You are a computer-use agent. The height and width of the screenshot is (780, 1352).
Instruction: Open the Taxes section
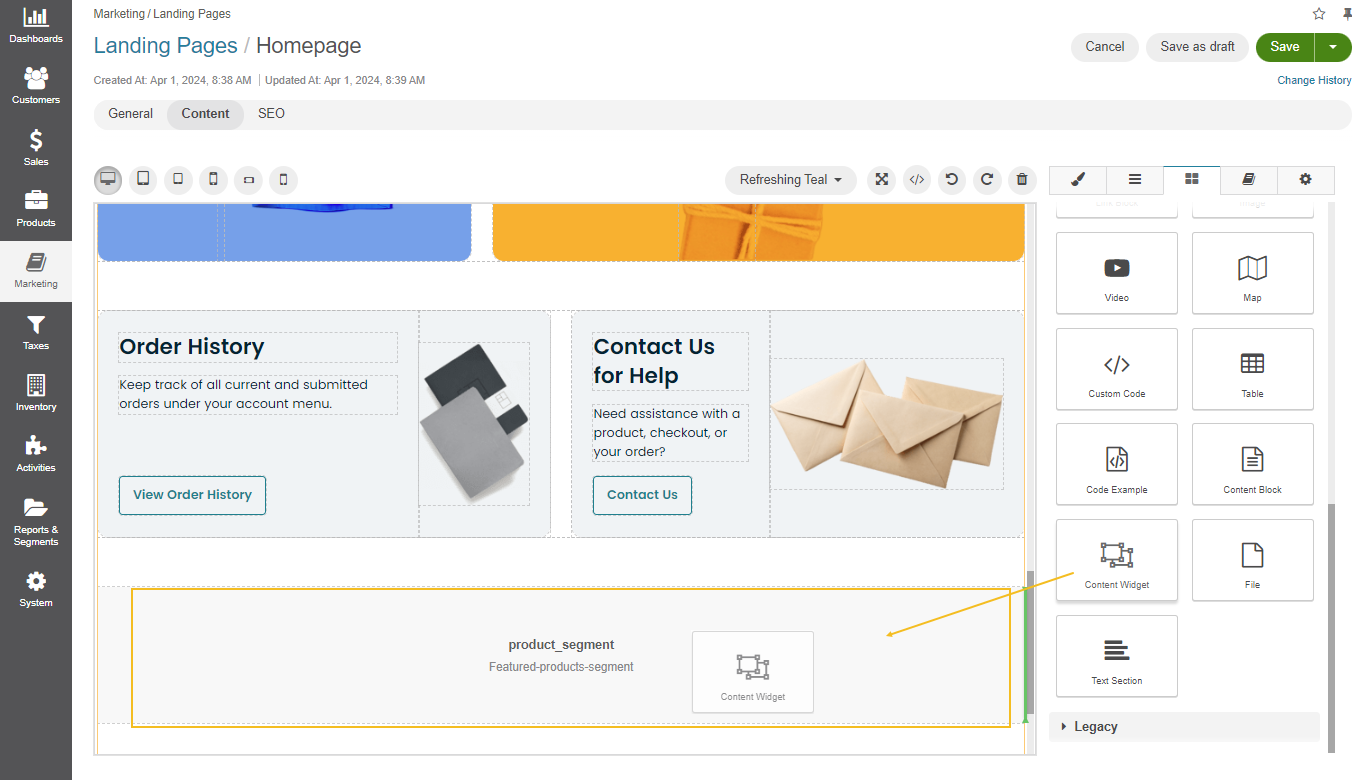click(x=36, y=332)
